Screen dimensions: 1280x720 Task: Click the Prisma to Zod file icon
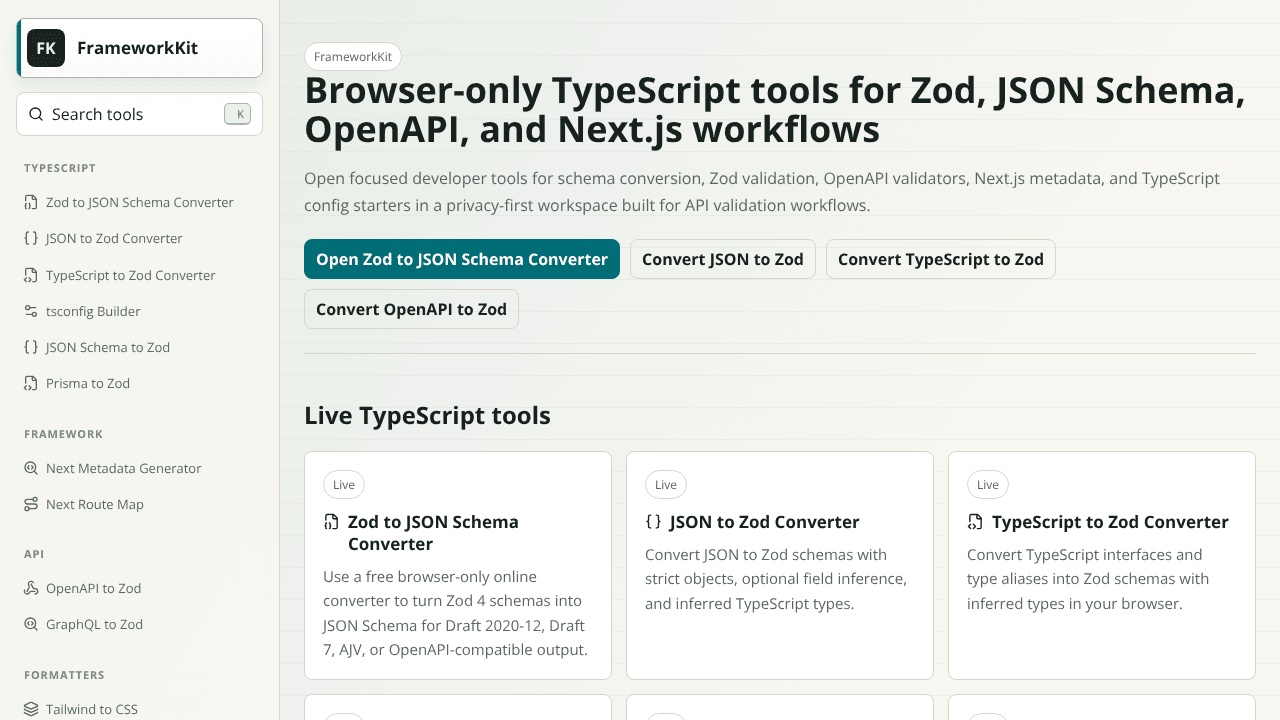[x=31, y=383]
